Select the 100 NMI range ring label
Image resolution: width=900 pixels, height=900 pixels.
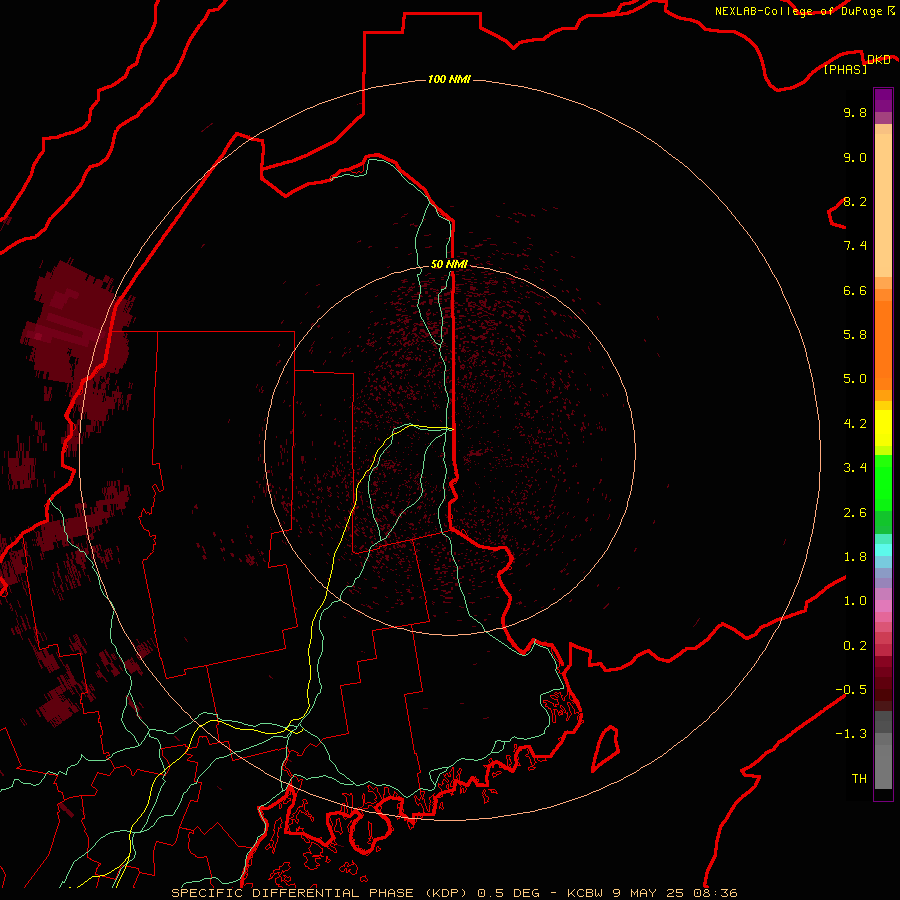[449, 79]
